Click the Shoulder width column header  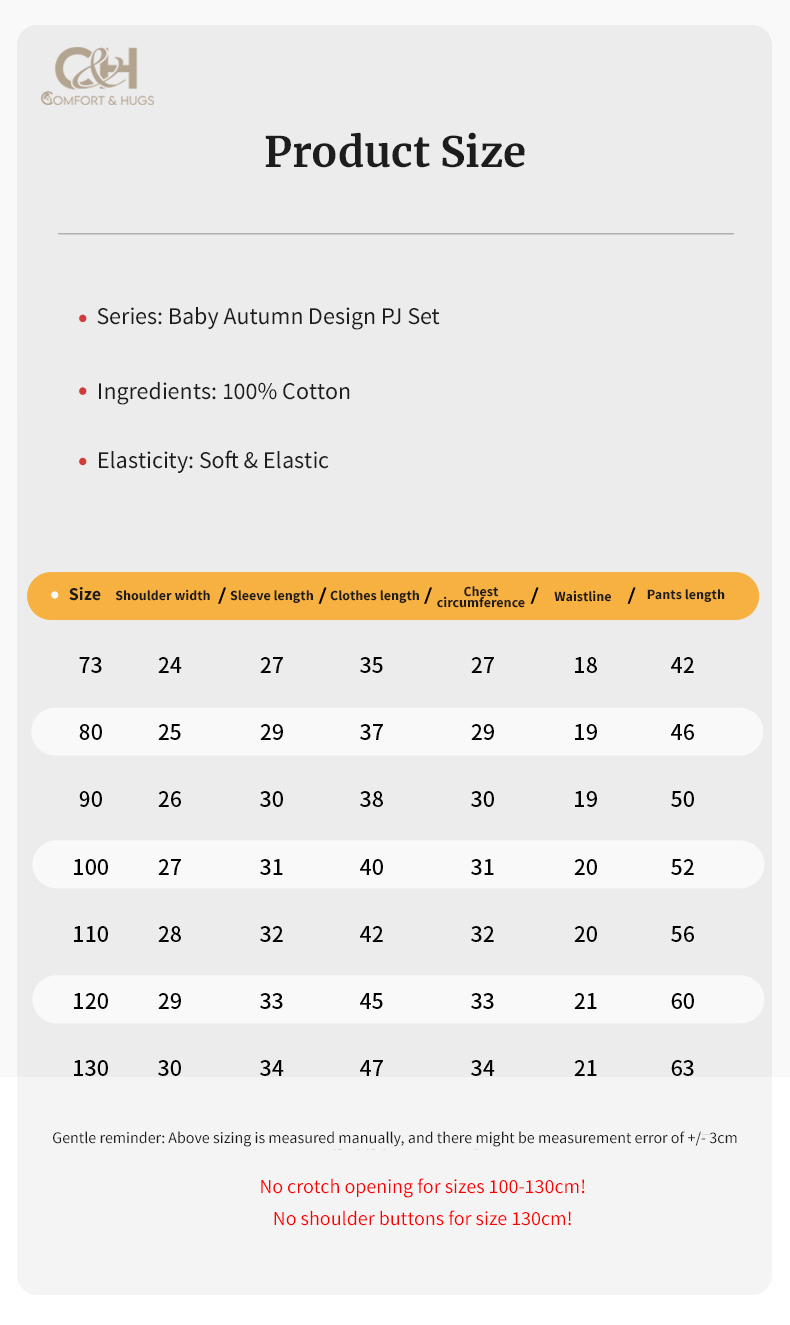pyautogui.click(x=163, y=595)
